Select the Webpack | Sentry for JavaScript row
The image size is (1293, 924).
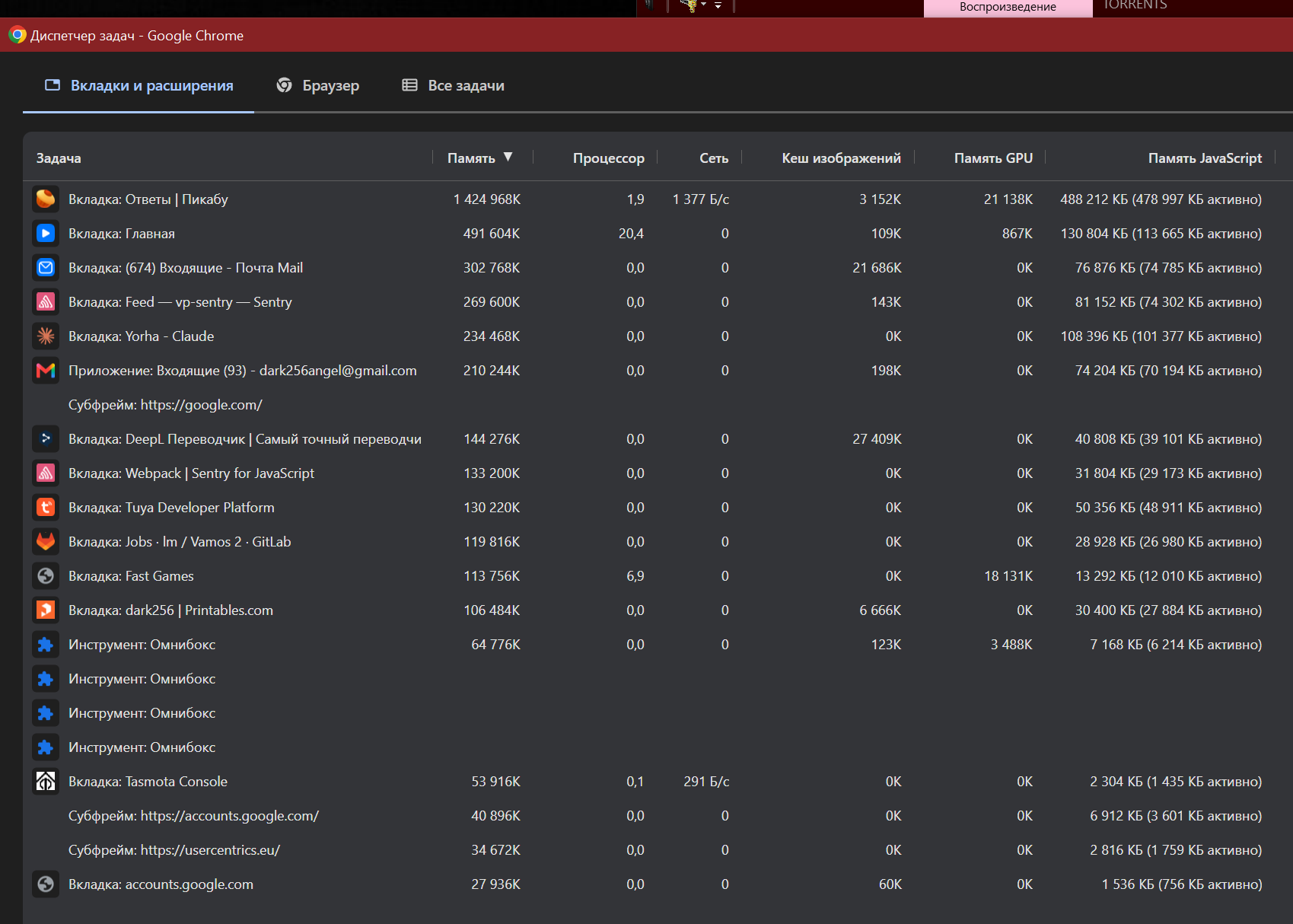[658, 473]
